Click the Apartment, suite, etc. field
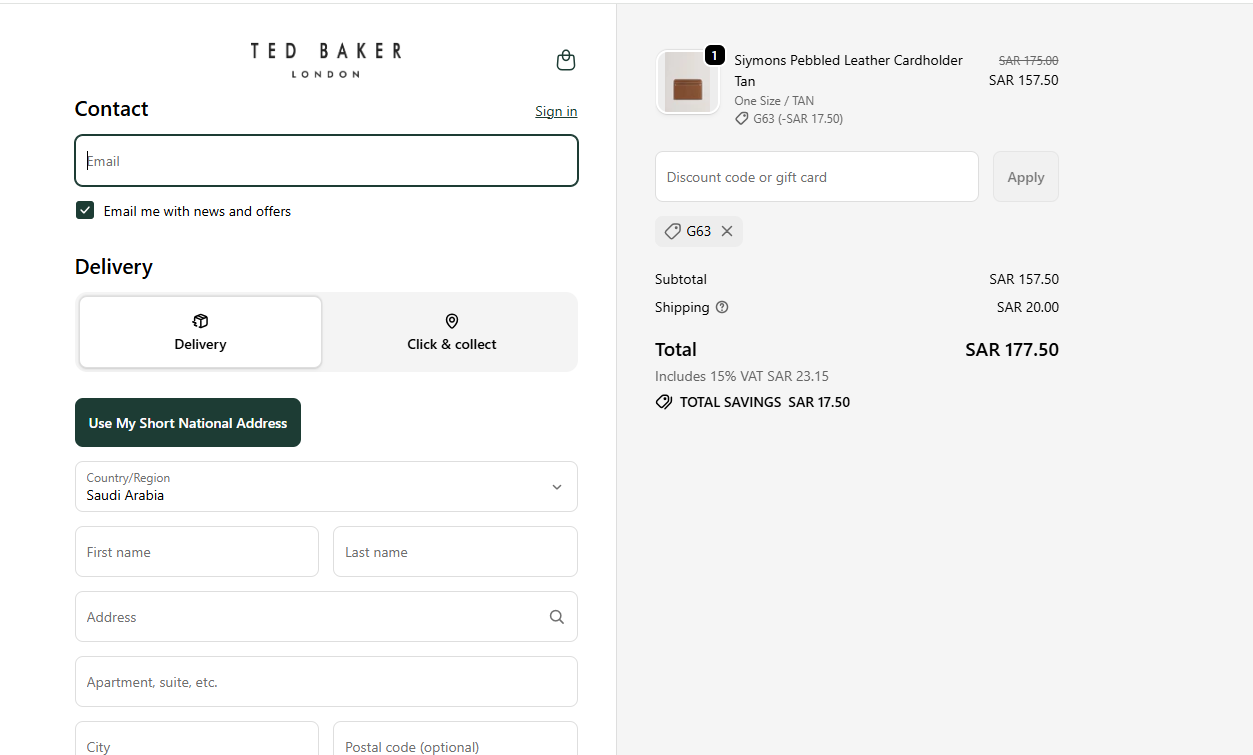This screenshot has width=1253, height=755. click(326, 681)
